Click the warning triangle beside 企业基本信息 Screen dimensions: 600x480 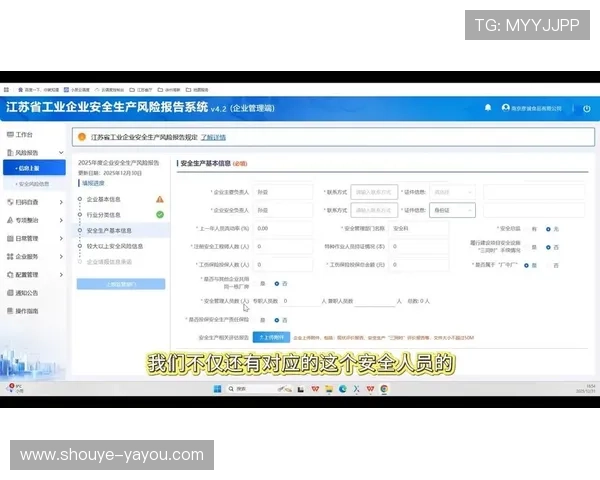click(160, 199)
